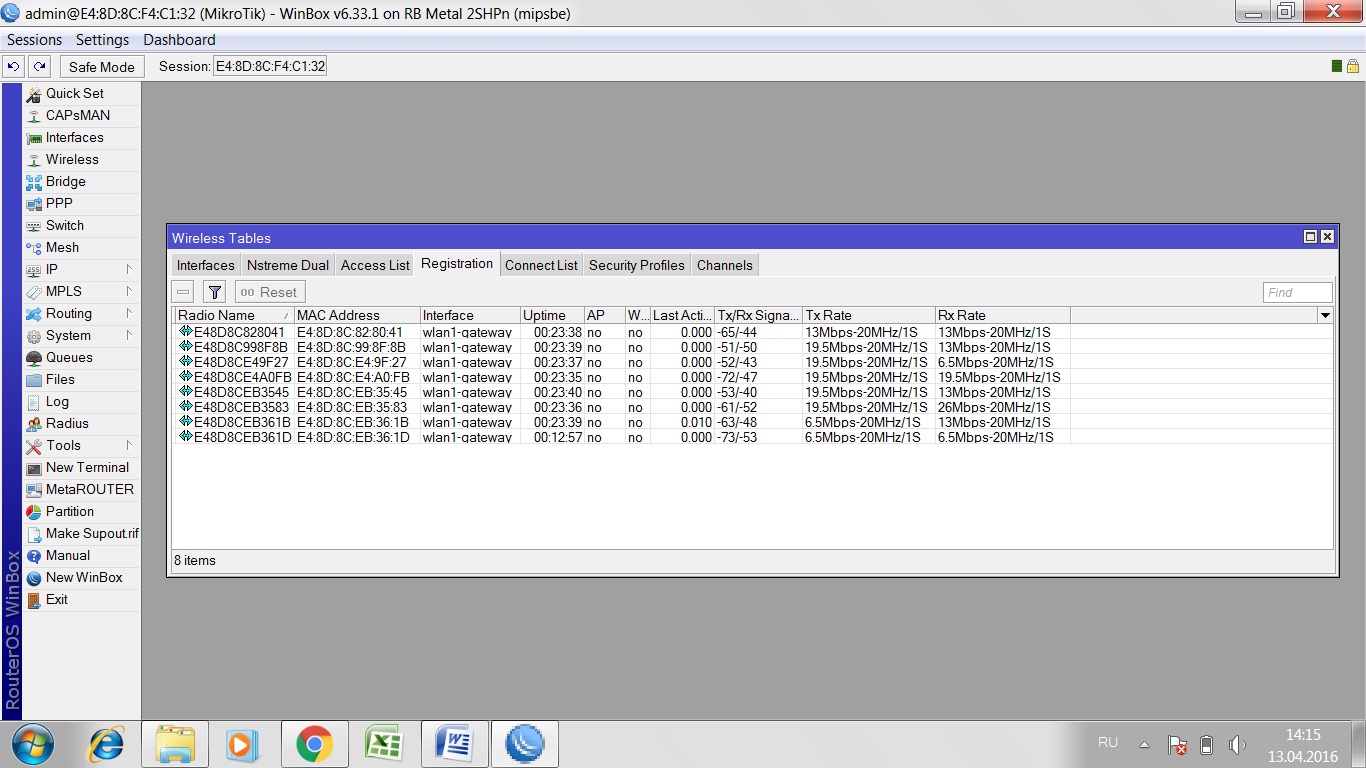The image size is (1366, 768).
Task: Open the Switch sidebar icon
Action: (34, 225)
